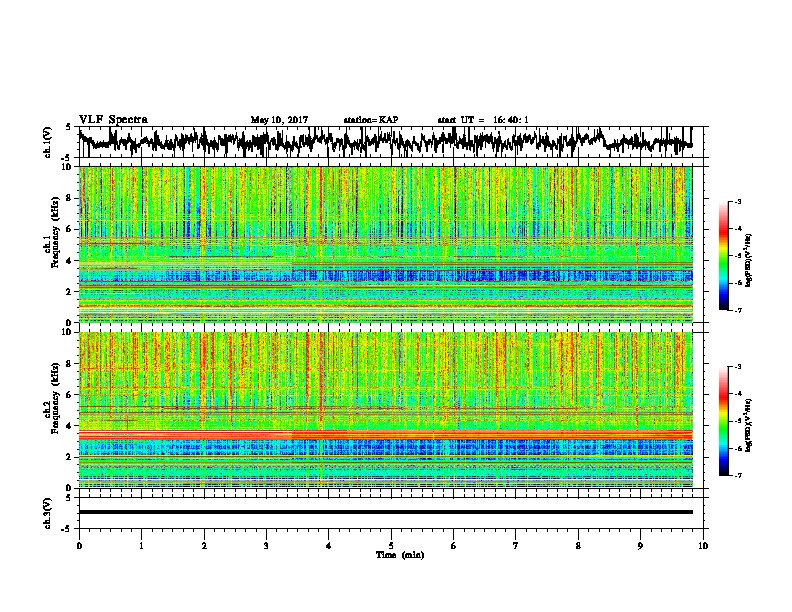Click the time axis tick label "2"
This screenshot has height=612, width=792.
tap(204, 546)
